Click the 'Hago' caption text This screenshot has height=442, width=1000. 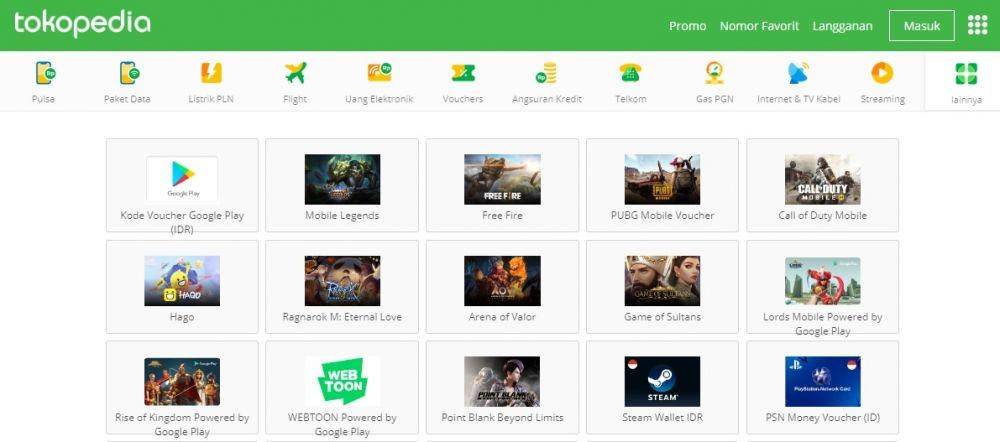pyautogui.click(x=182, y=317)
